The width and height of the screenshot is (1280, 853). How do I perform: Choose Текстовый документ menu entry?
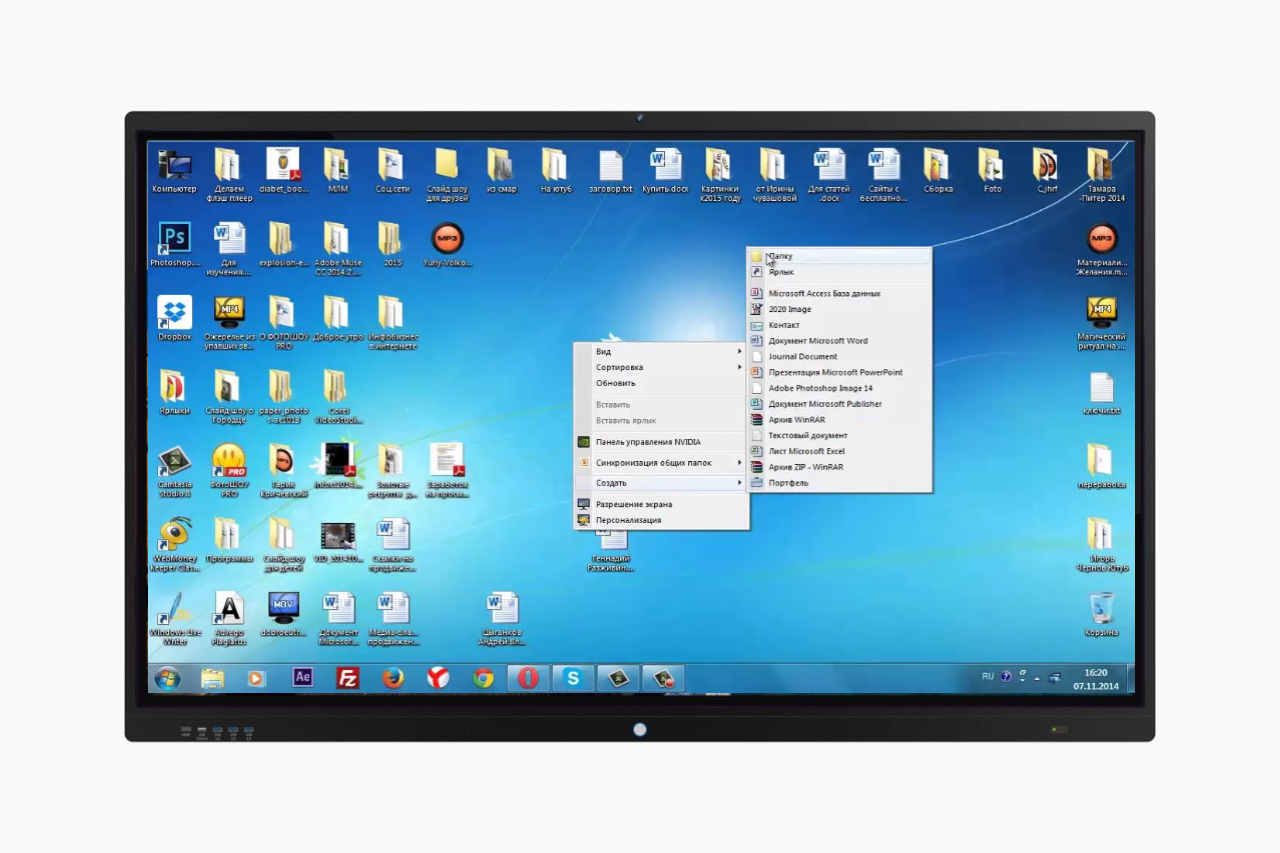(x=839, y=435)
